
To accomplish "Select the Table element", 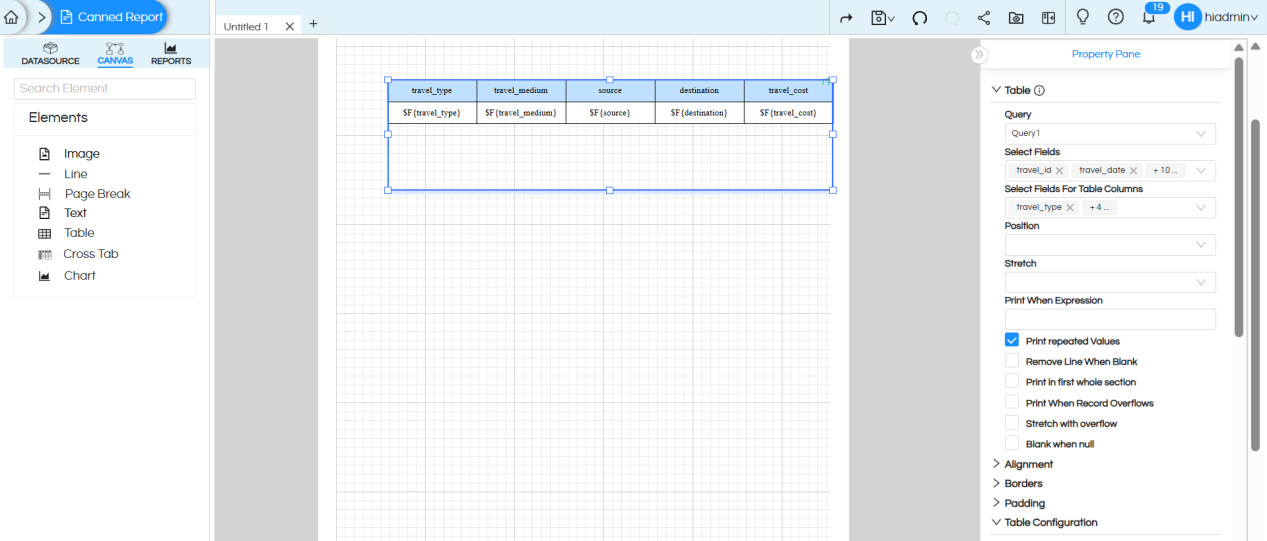I will (x=79, y=233).
